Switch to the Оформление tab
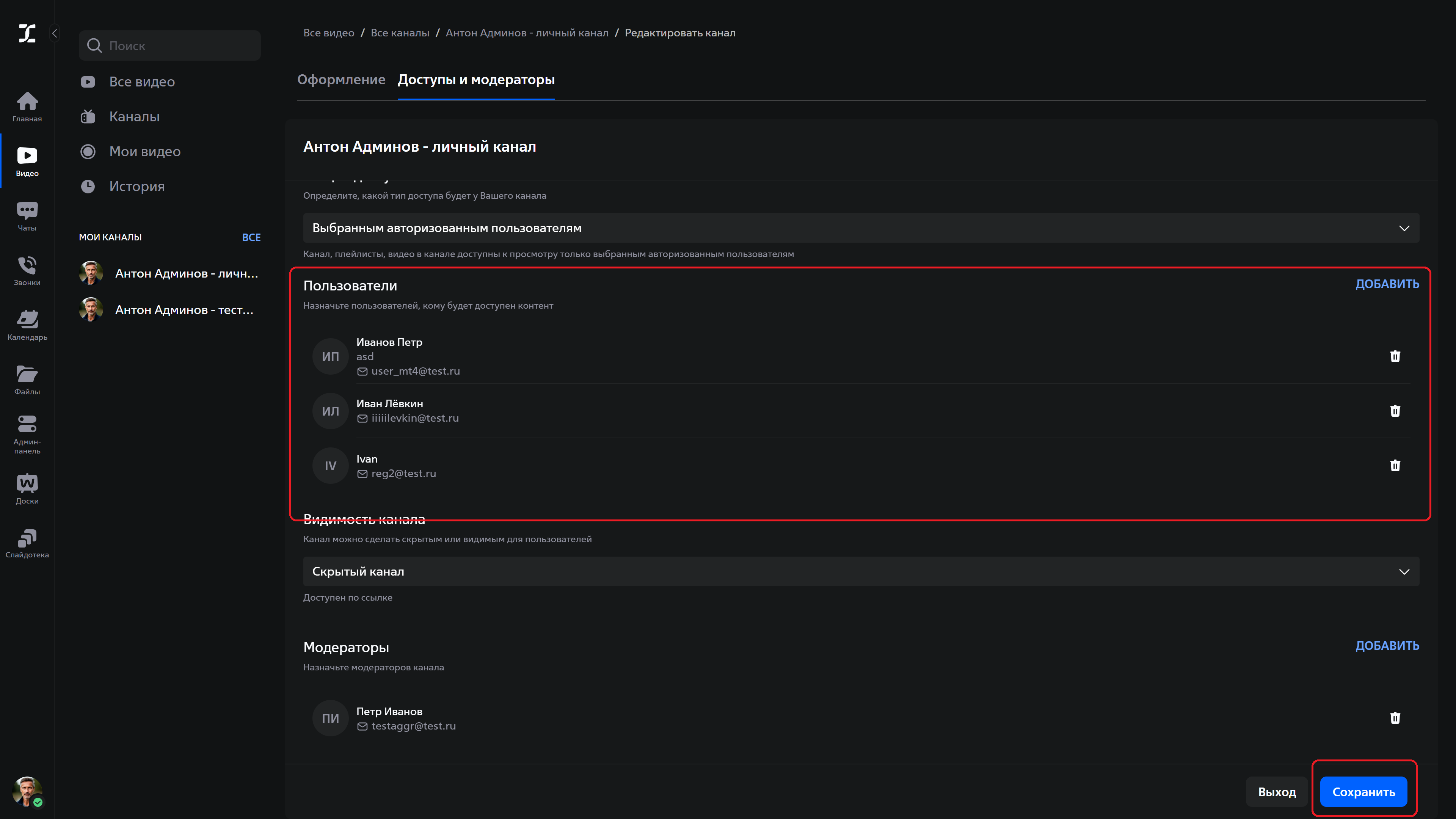Screen dimensions: 1456x819 pyautogui.click(x=341, y=80)
